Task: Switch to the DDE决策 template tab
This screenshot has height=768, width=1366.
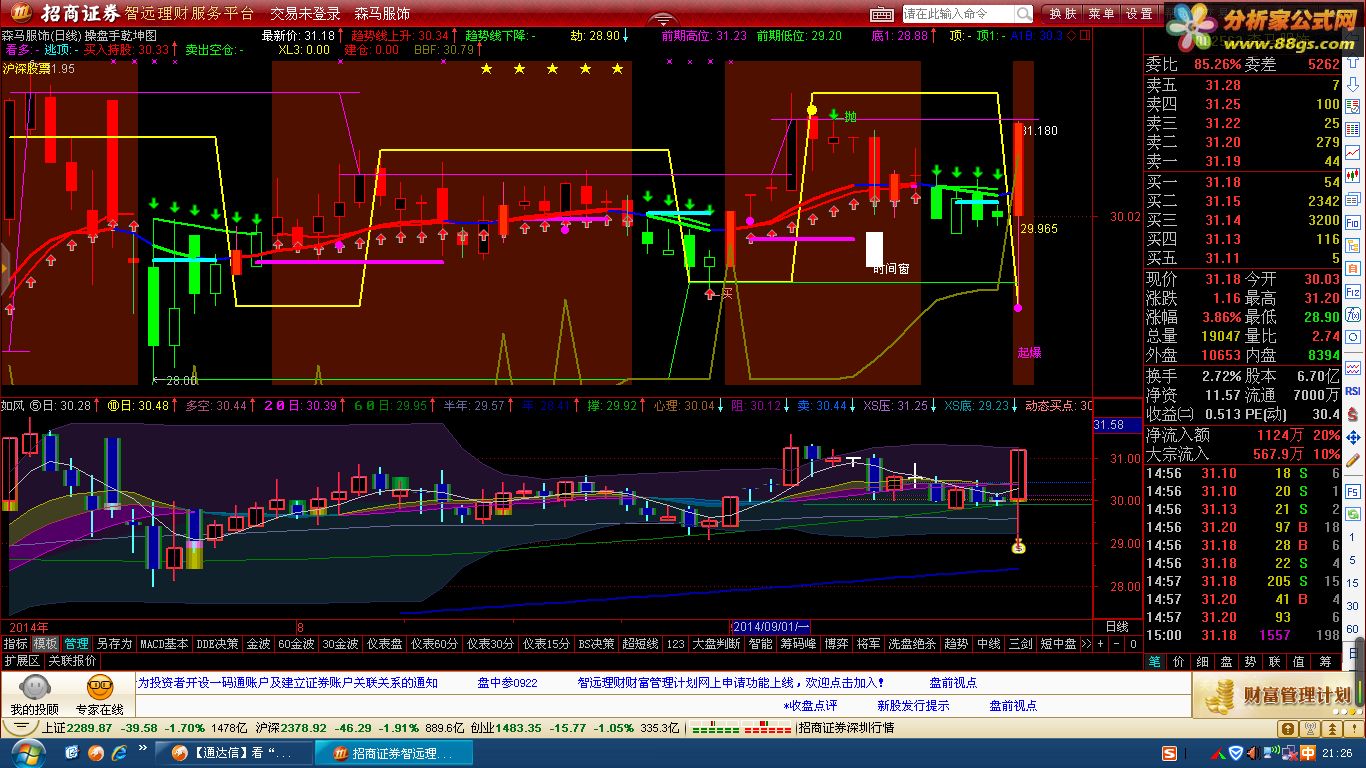Action: click(x=217, y=644)
